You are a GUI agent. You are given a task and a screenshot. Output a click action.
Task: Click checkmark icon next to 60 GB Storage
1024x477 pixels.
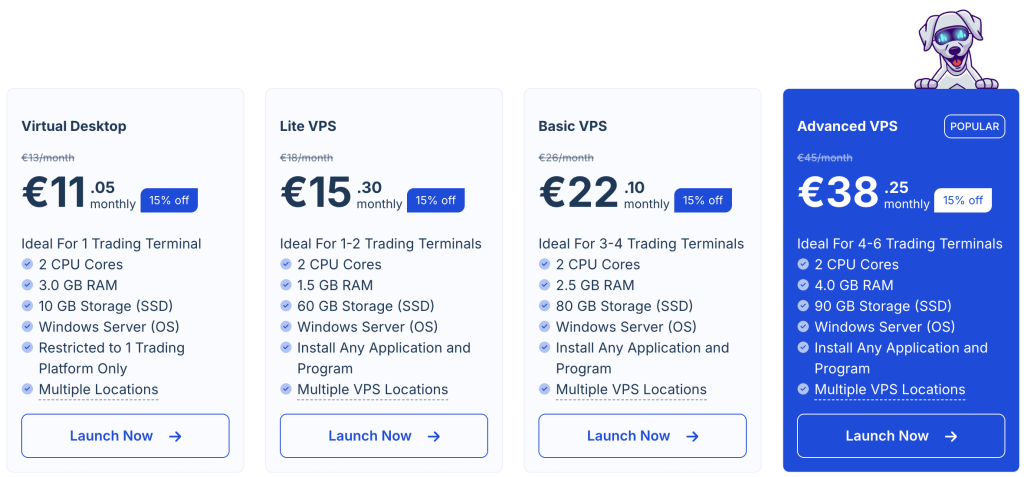point(286,306)
